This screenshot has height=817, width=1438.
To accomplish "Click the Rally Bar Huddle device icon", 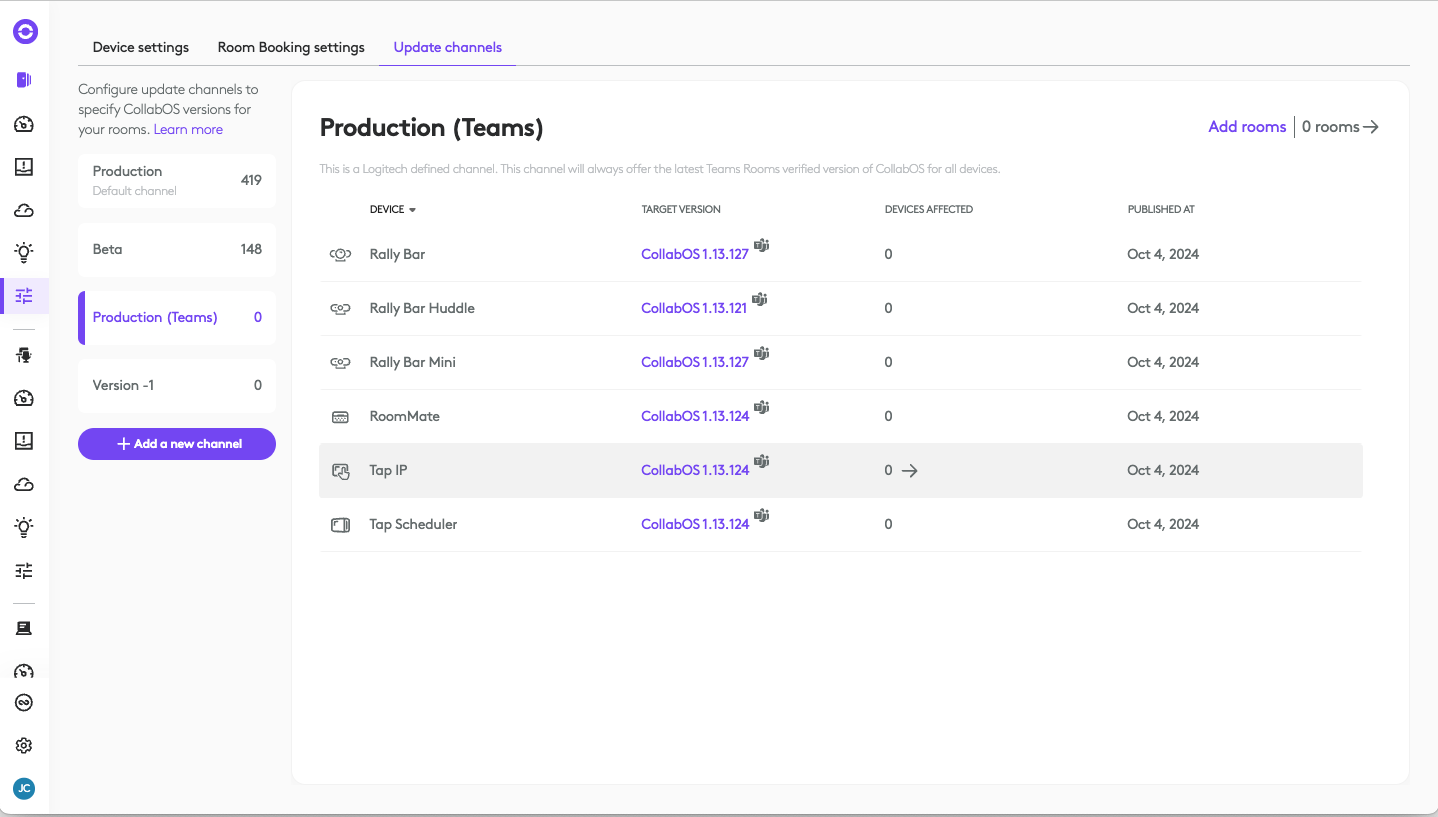I will pyautogui.click(x=340, y=308).
